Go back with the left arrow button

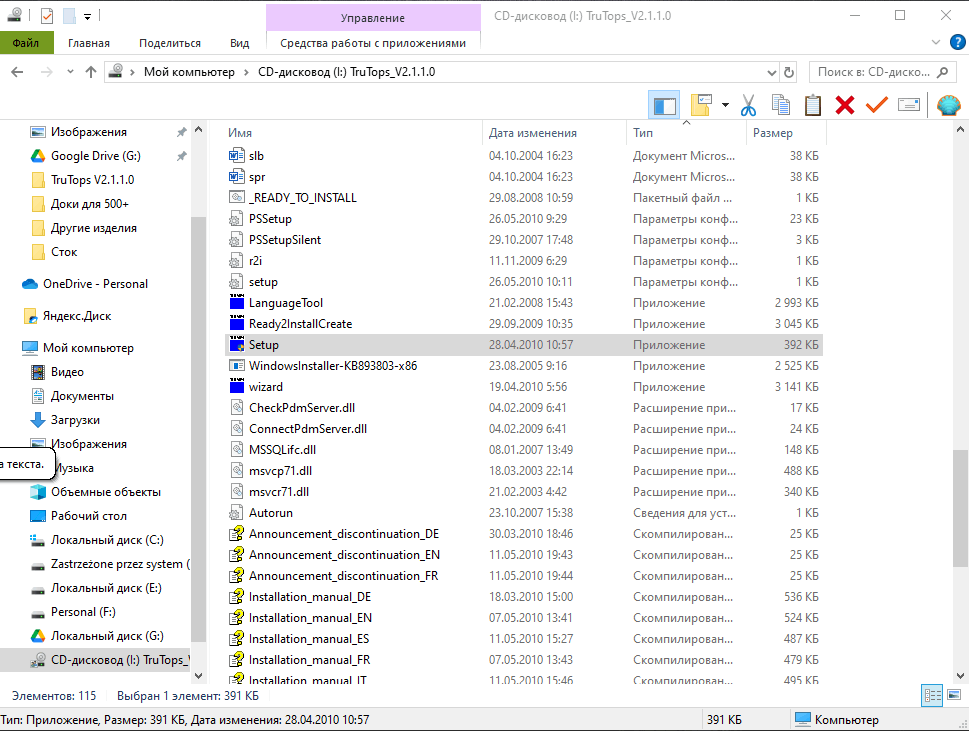tap(17, 72)
